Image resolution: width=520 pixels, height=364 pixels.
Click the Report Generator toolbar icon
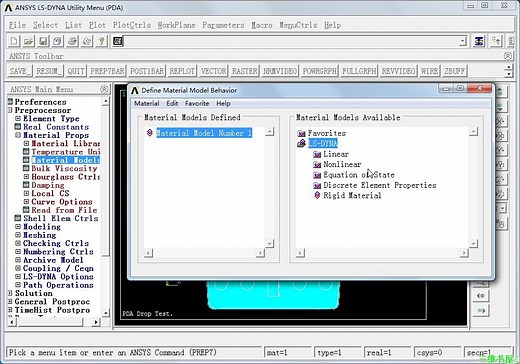(x=87, y=41)
